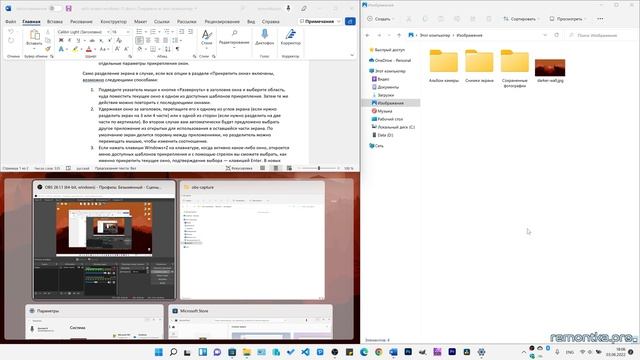Toggle the AutoSave switch in Word
640x360 pixels.
pyautogui.click(x=55, y=8)
